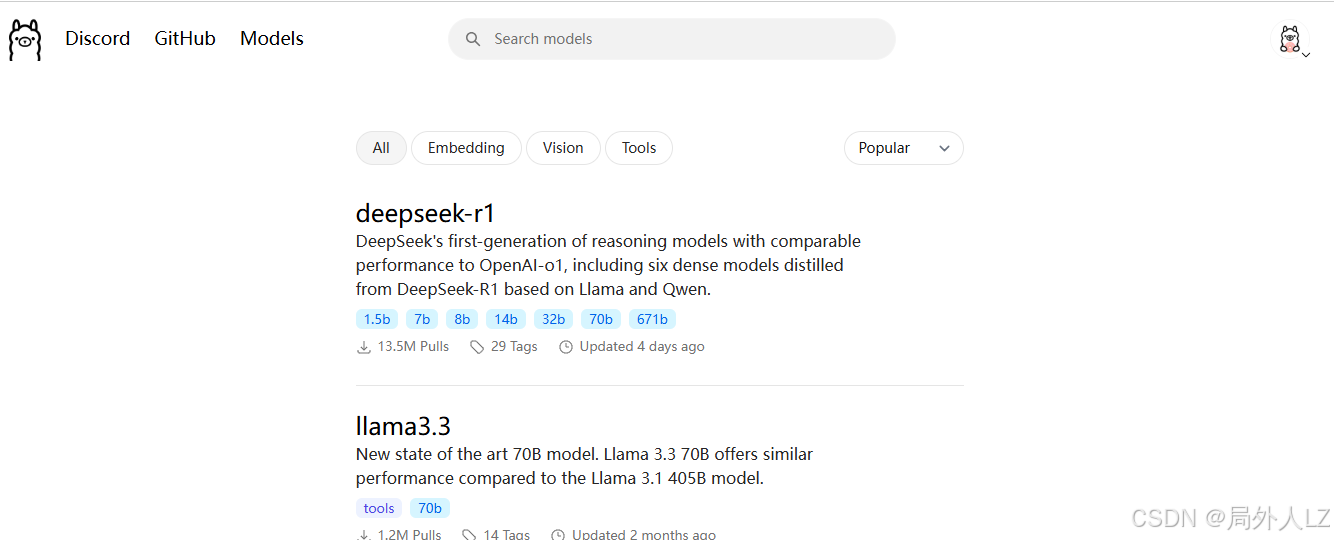Select the Tools filter tab
The width and height of the screenshot is (1334, 540).
coord(639,148)
